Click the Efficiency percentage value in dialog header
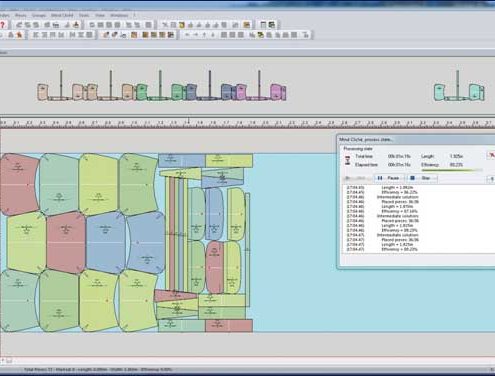This screenshot has height=376, width=495. [x=456, y=165]
